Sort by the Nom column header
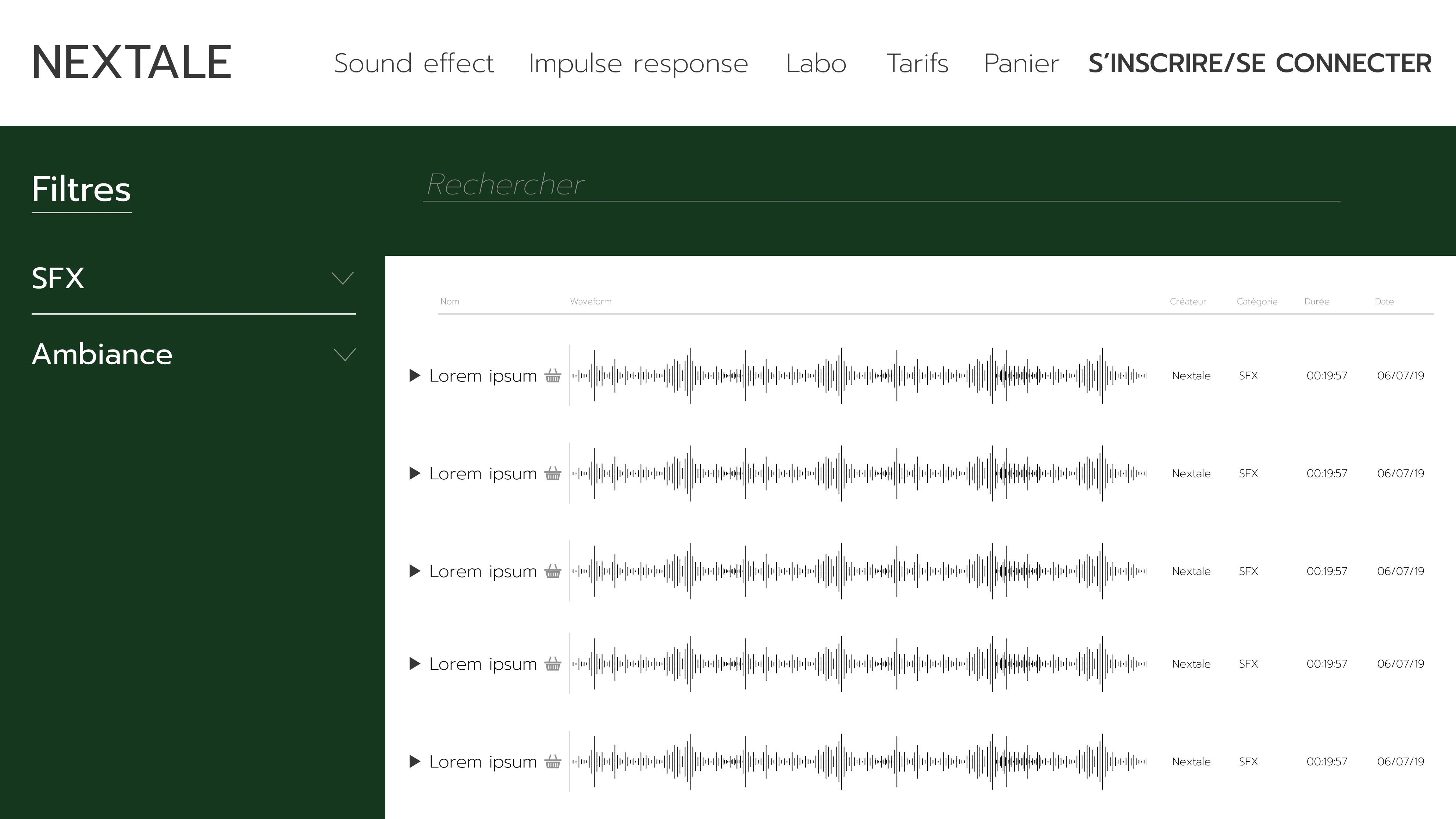The width and height of the screenshot is (1456, 819). (450, 301)
